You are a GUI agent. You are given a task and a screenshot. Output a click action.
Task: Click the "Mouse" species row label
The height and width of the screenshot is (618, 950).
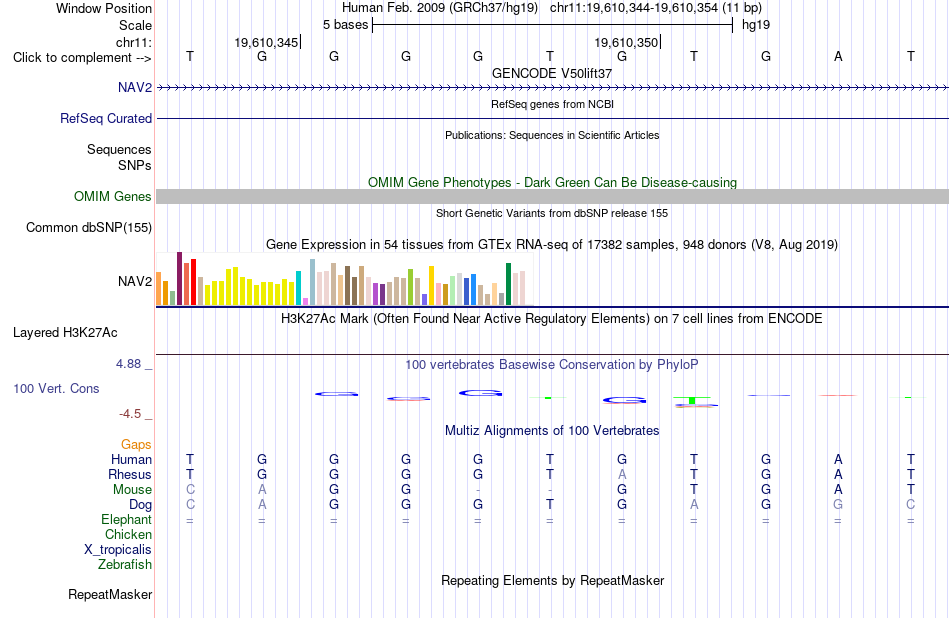pyautogui.click(x=132, y=490)
